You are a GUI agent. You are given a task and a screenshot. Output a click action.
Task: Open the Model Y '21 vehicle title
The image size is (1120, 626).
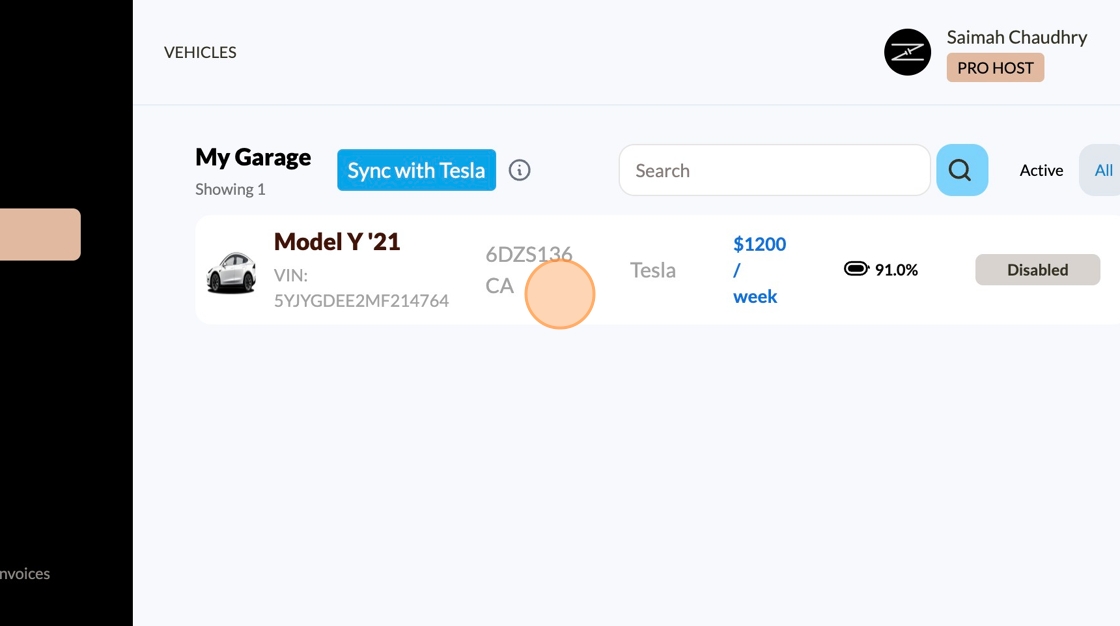[x=337, y=241]
